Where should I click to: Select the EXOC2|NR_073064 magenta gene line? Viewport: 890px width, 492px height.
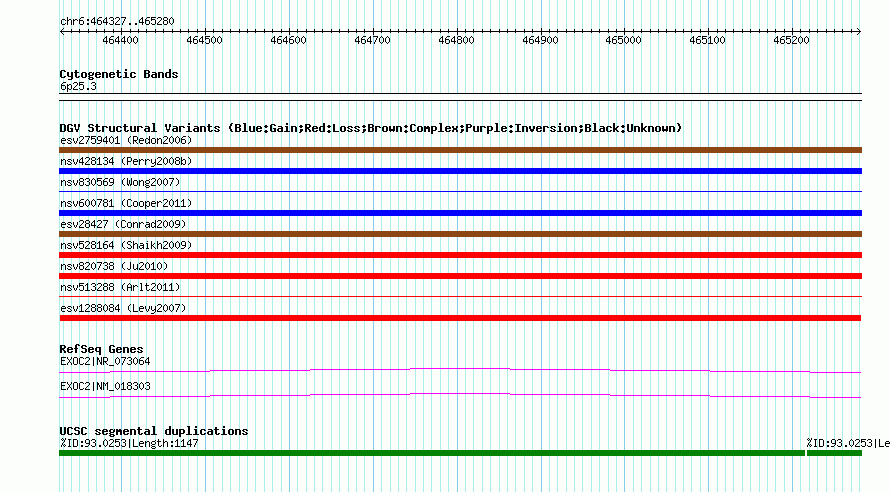click(x=460, y=371)
